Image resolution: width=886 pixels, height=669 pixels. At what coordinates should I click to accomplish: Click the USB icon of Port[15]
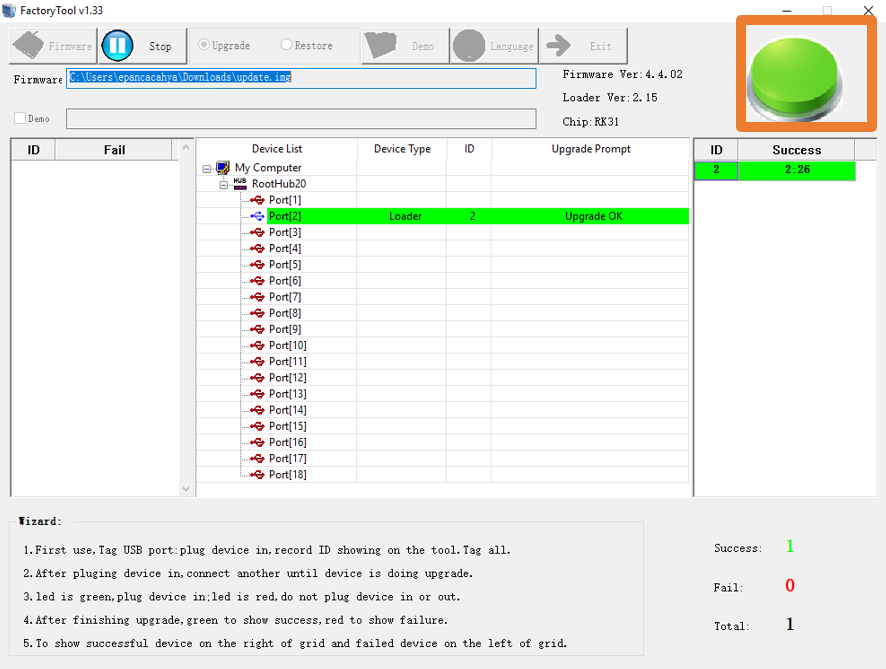[257, 426]
